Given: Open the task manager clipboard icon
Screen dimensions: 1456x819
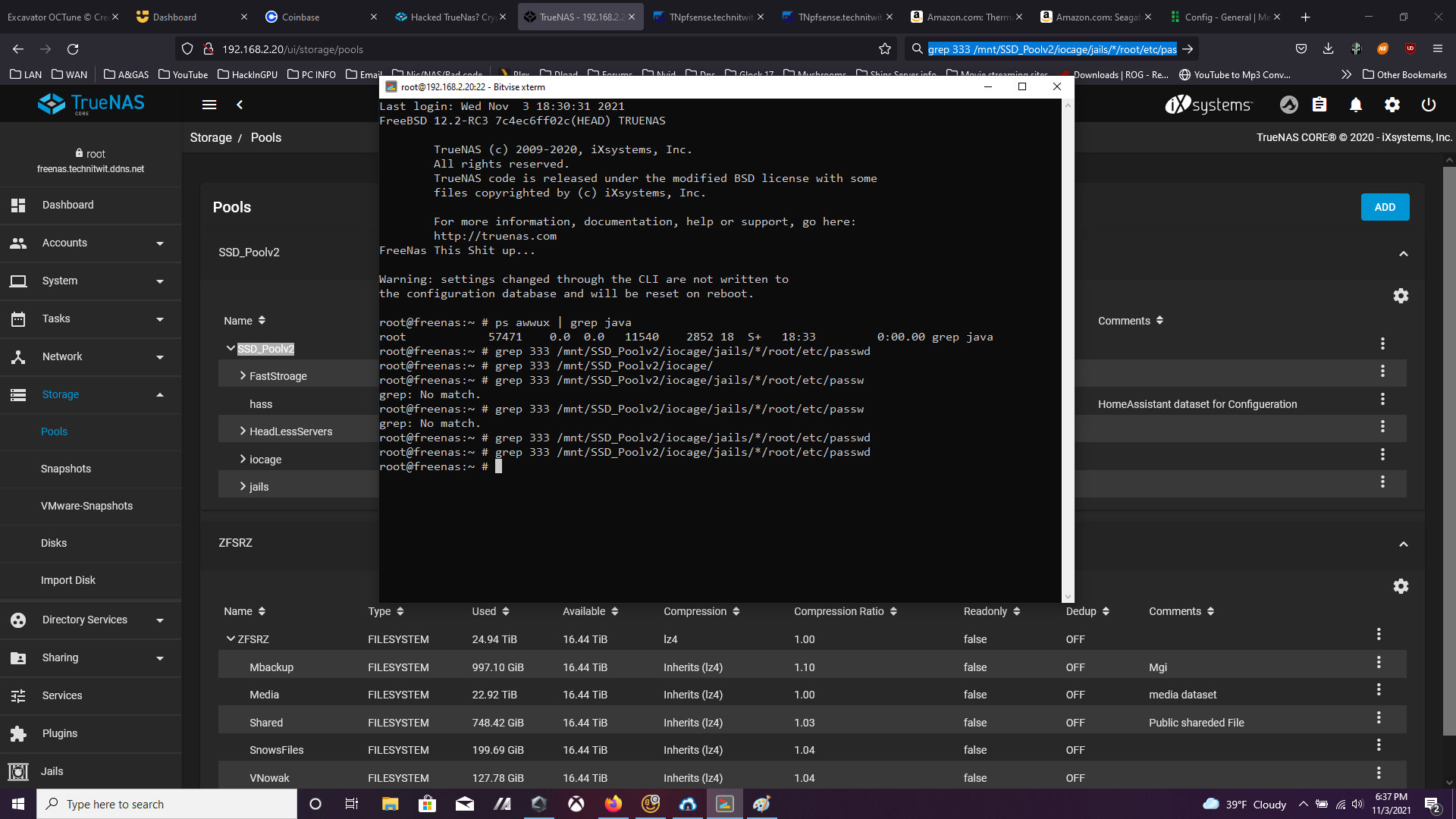Looking at the screenshot, I should 1319,105.
